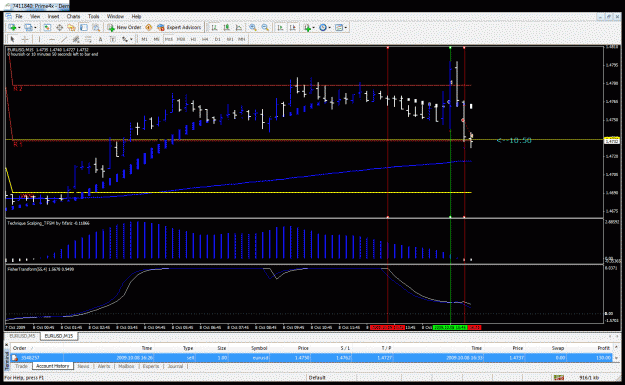
Task: Open the Data Window icon
Action: (59, 27)
